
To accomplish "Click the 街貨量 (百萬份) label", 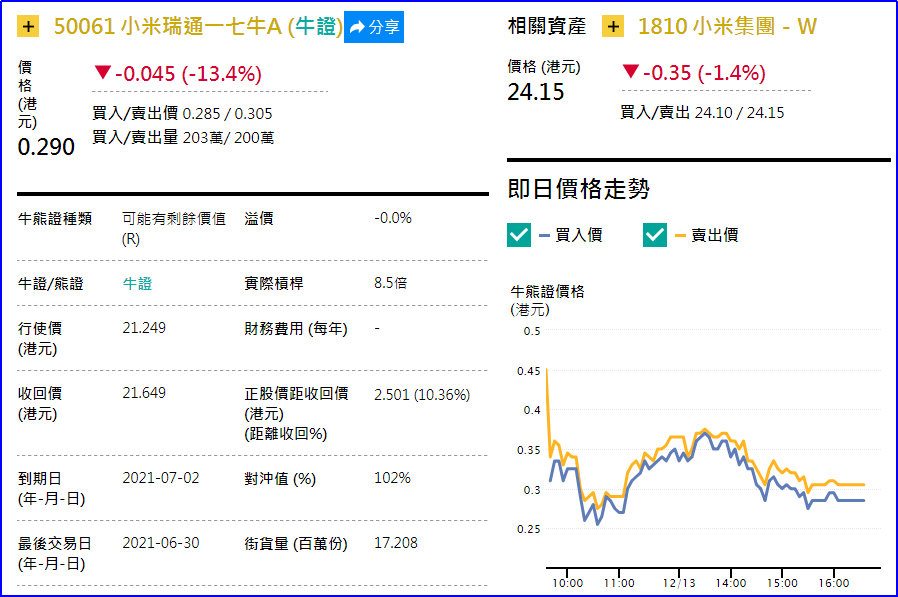I will click(x=296, y=543).
